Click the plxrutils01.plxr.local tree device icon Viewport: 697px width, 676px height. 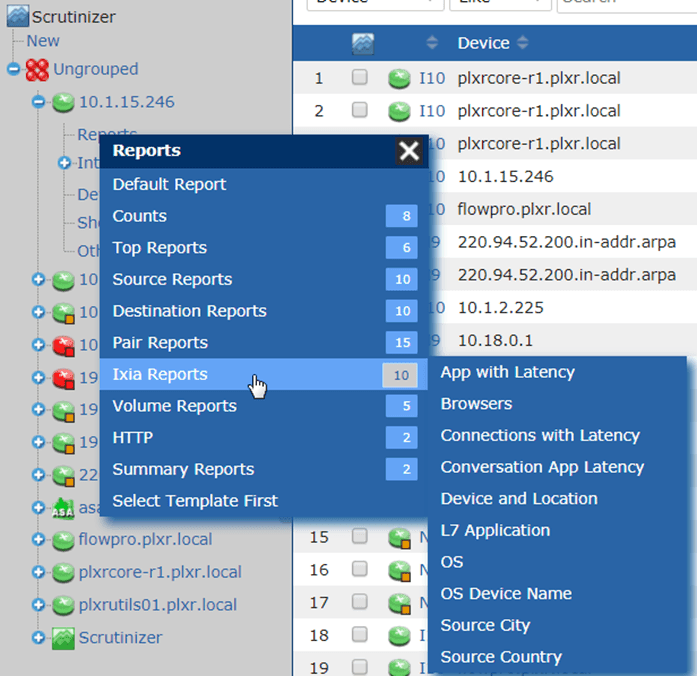(x=63, y=605)
